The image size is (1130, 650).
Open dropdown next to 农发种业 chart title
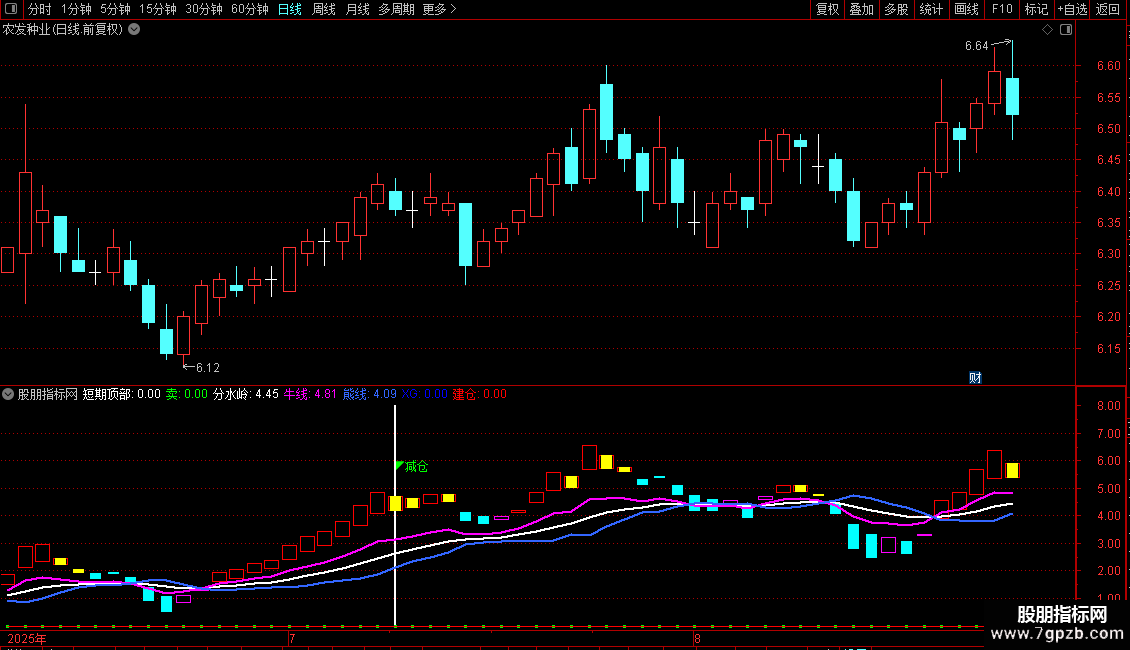[x=134, y=30]
